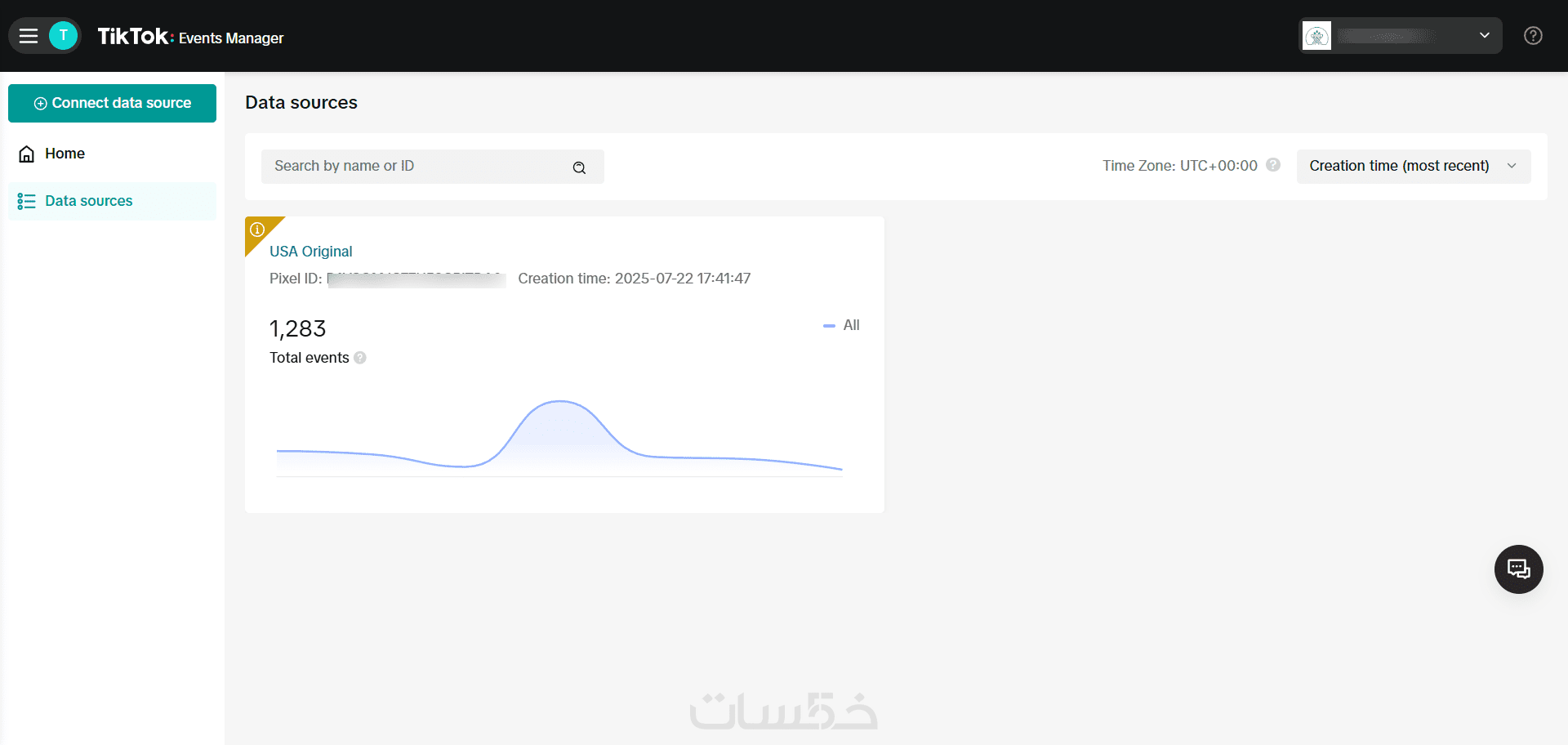Screen dimensions: 1568x745
Task: Click Connect data source button
Action: click(113, 103)
